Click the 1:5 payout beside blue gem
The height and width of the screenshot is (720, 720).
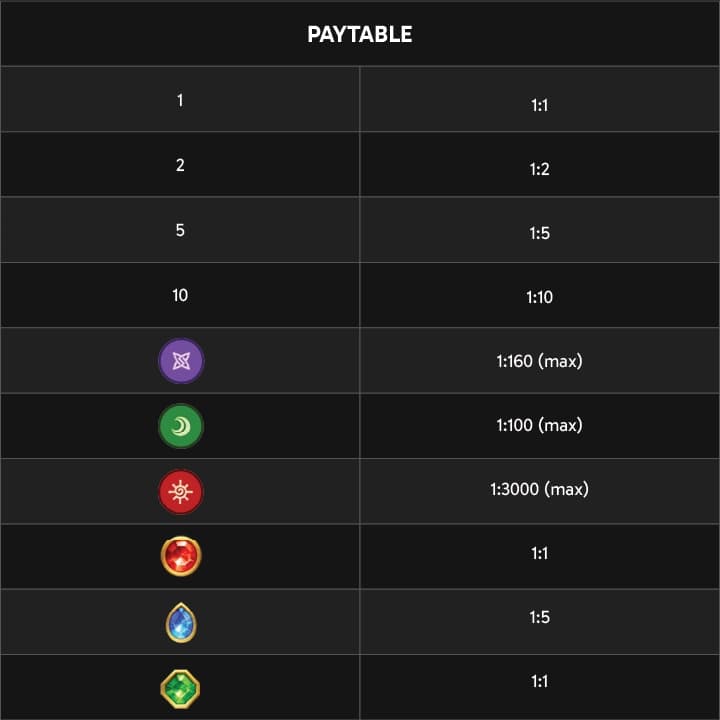click(540, 617)
